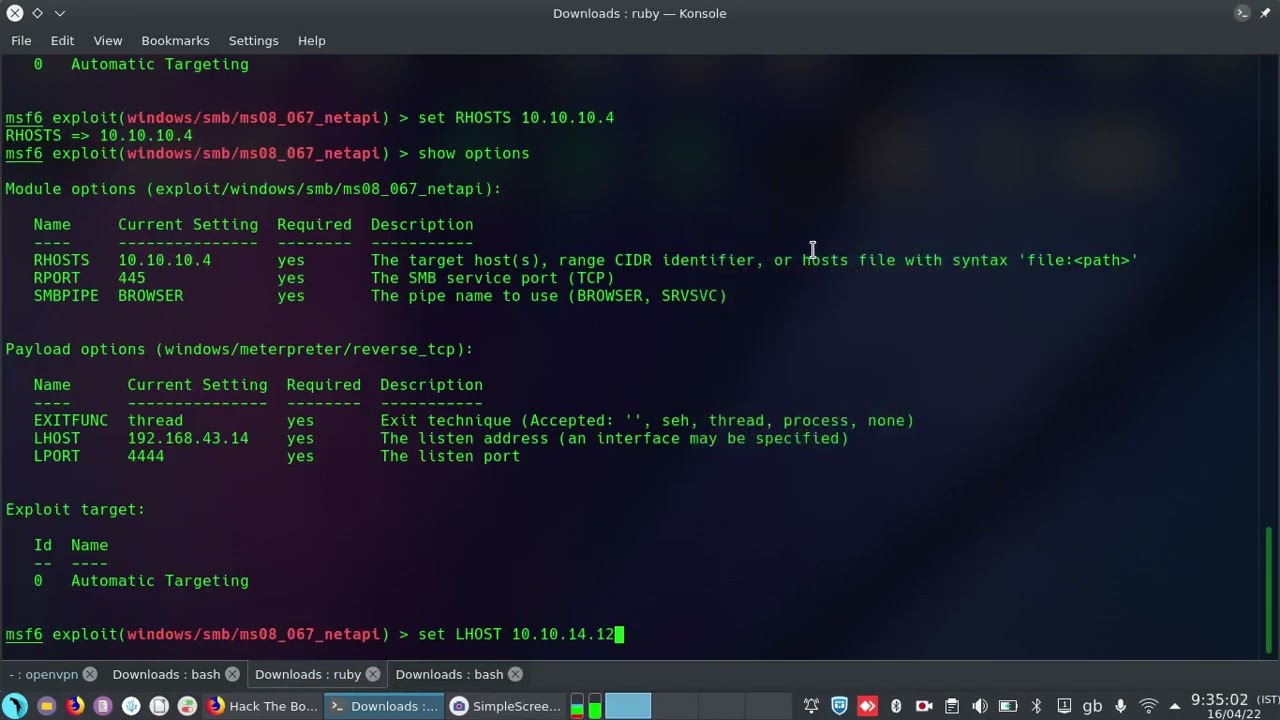Click the Konsole terminal scrollbar handle
Viewport: 1280px width, 720px height.
coord(1268,590)
